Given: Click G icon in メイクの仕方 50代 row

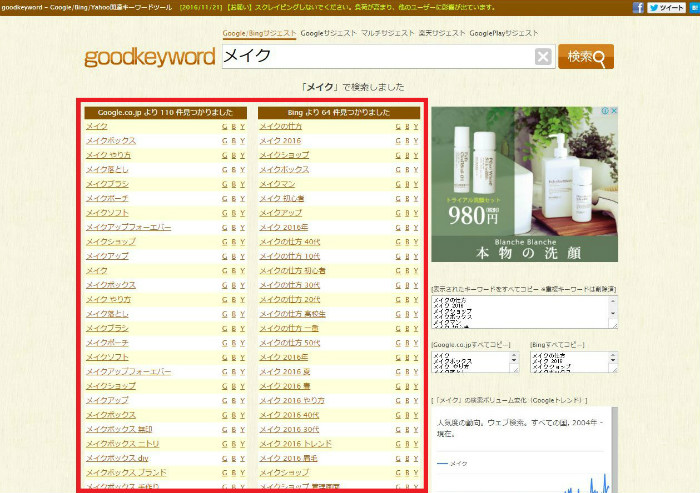Looking at the screenshot, I should coord(398,343).
